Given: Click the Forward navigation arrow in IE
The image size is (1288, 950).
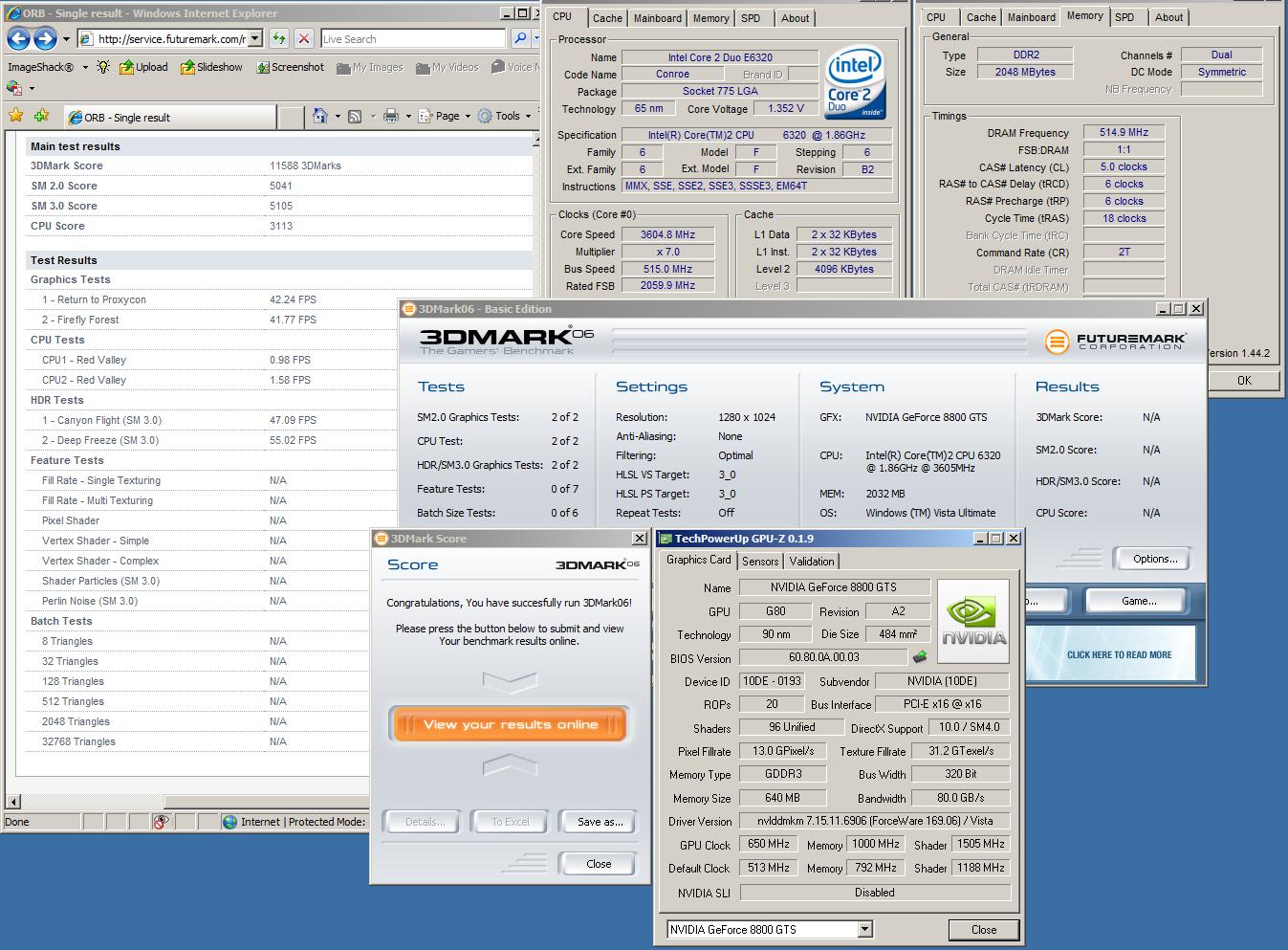Looking at the screenshot, I should [45, 38].
